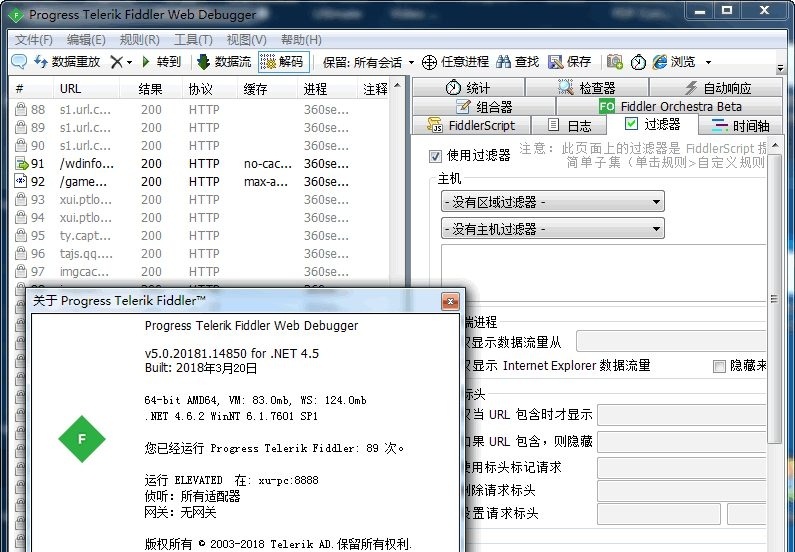Click 转到 (Go) toolbar button
This screenshot has height=552, width=795.
coord(161,62)
